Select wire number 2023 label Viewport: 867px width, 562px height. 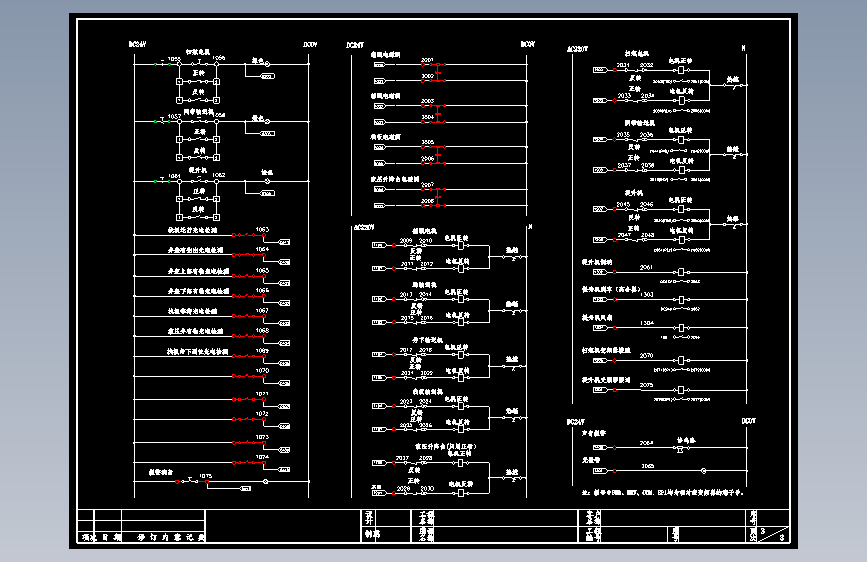coord(406,402)
